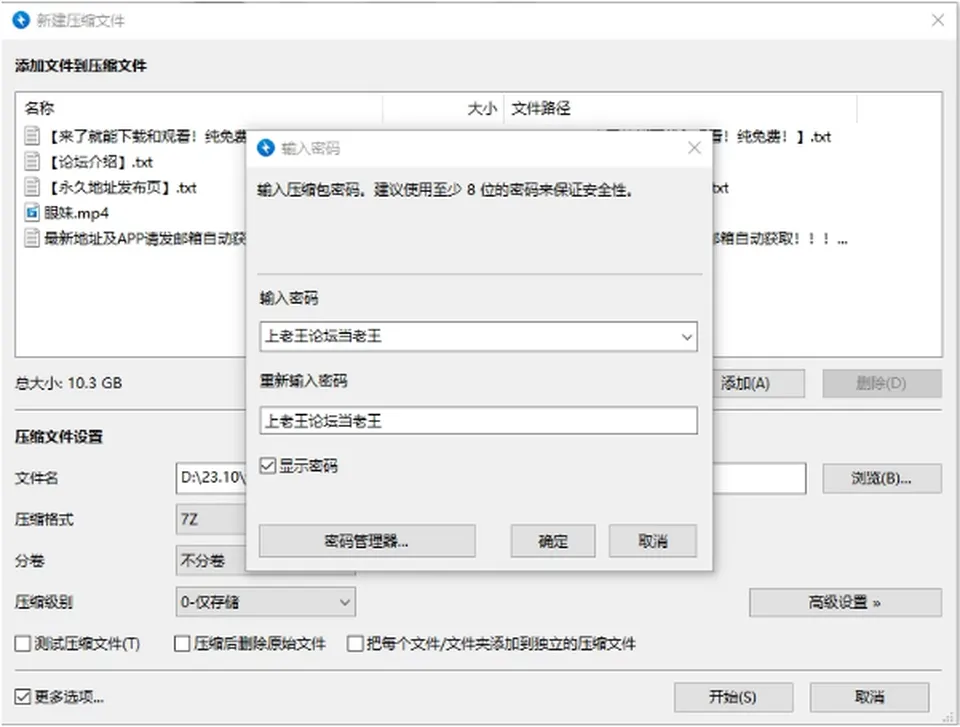Click the text file icon beside 【论坛介绍】.txt
This screenshot has height=727, width=960.
[32, 162]
